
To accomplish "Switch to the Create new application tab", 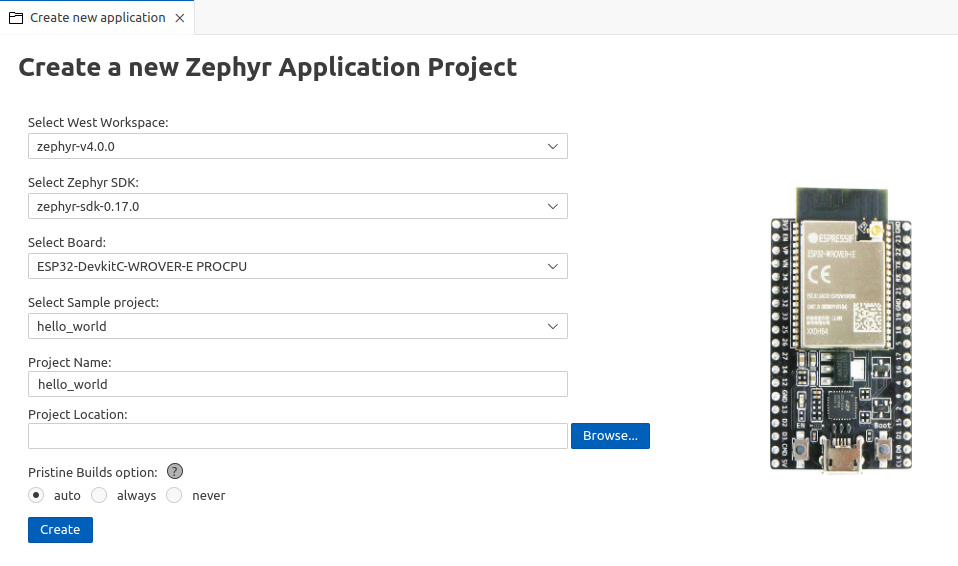I will (x=97, y=18).
